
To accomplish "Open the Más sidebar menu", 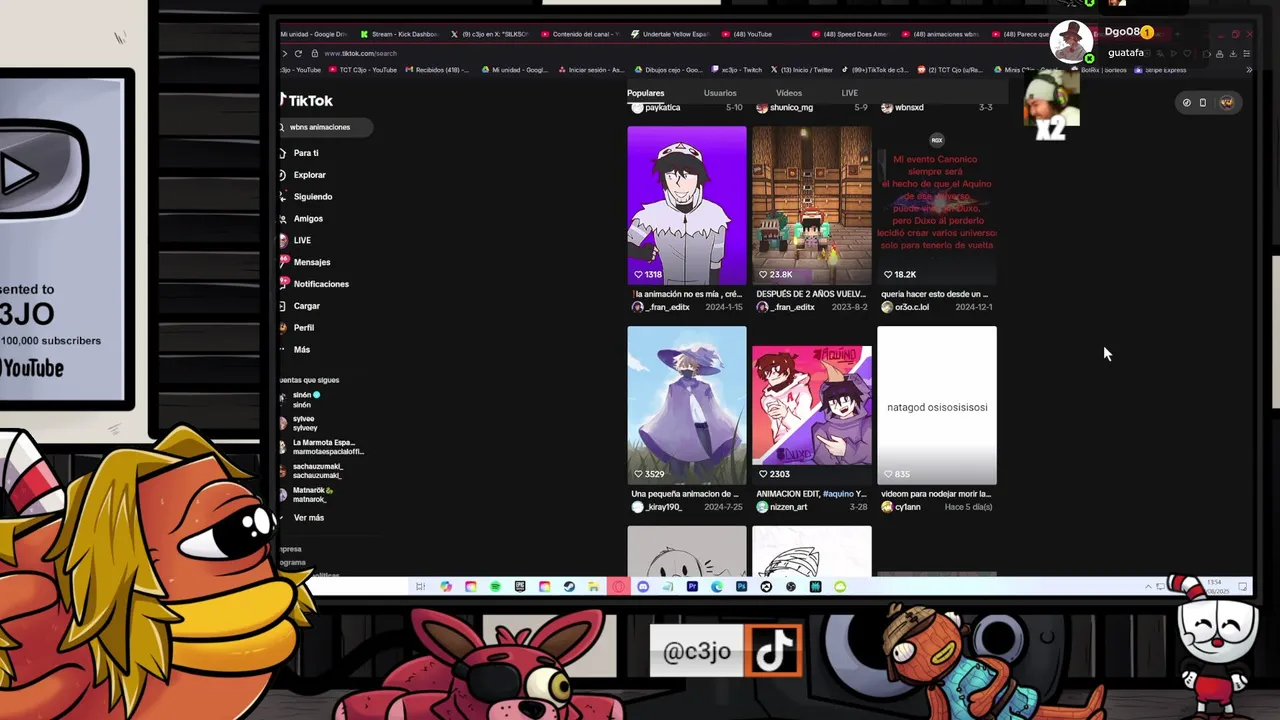I will (x=301, y=350).
